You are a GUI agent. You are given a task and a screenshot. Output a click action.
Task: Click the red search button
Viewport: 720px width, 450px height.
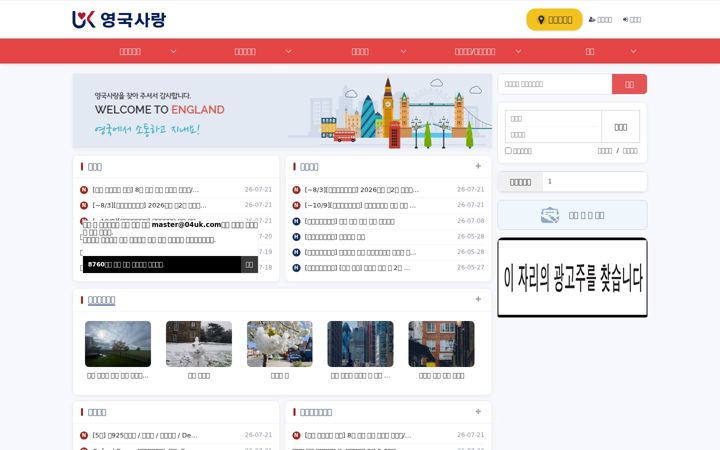click(x=629, y=84)
